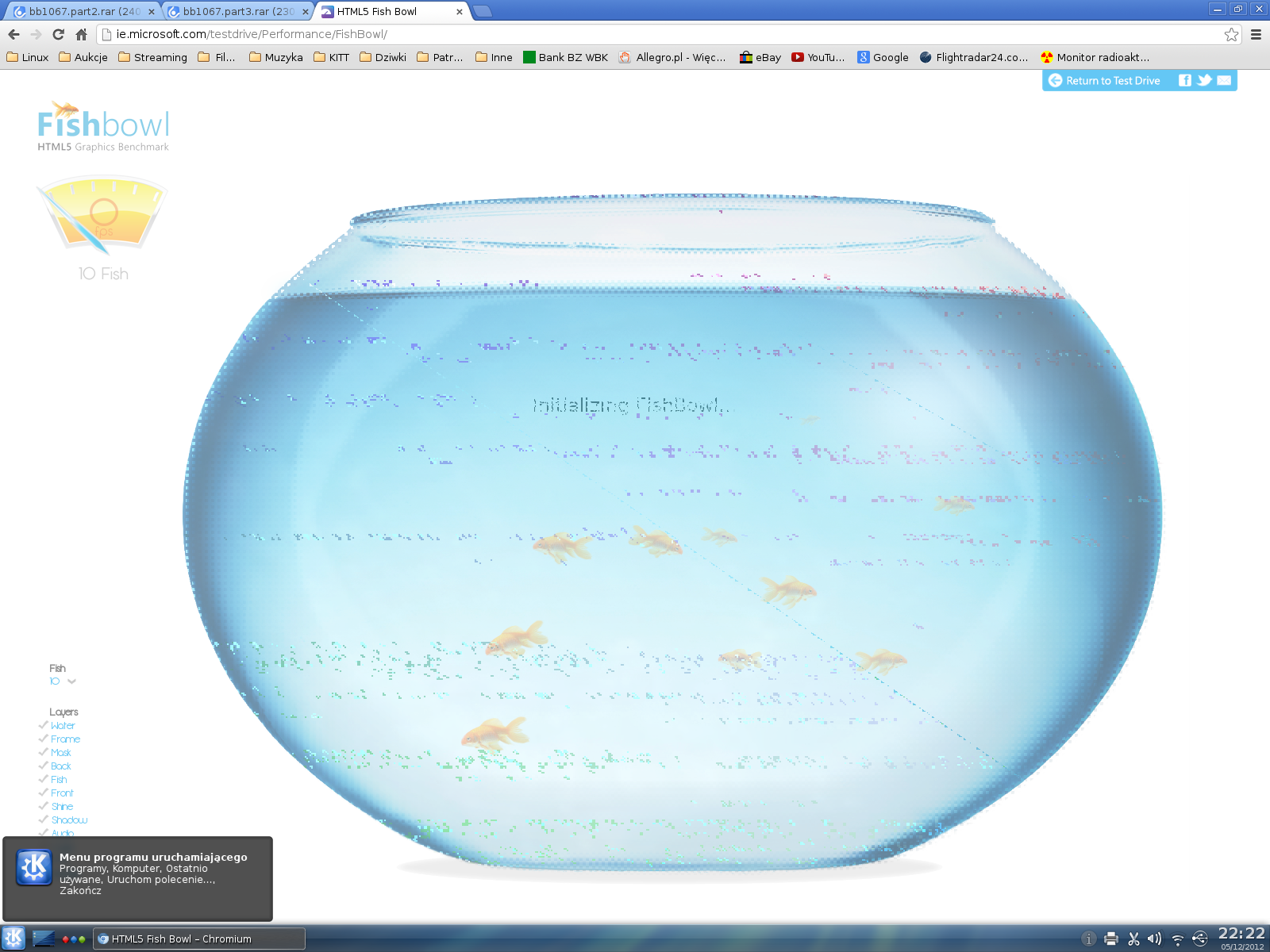Viewport: 1270px width, 952px height.
Task: Reload the page with the refresh icon
Action: [x=58, y=34]
